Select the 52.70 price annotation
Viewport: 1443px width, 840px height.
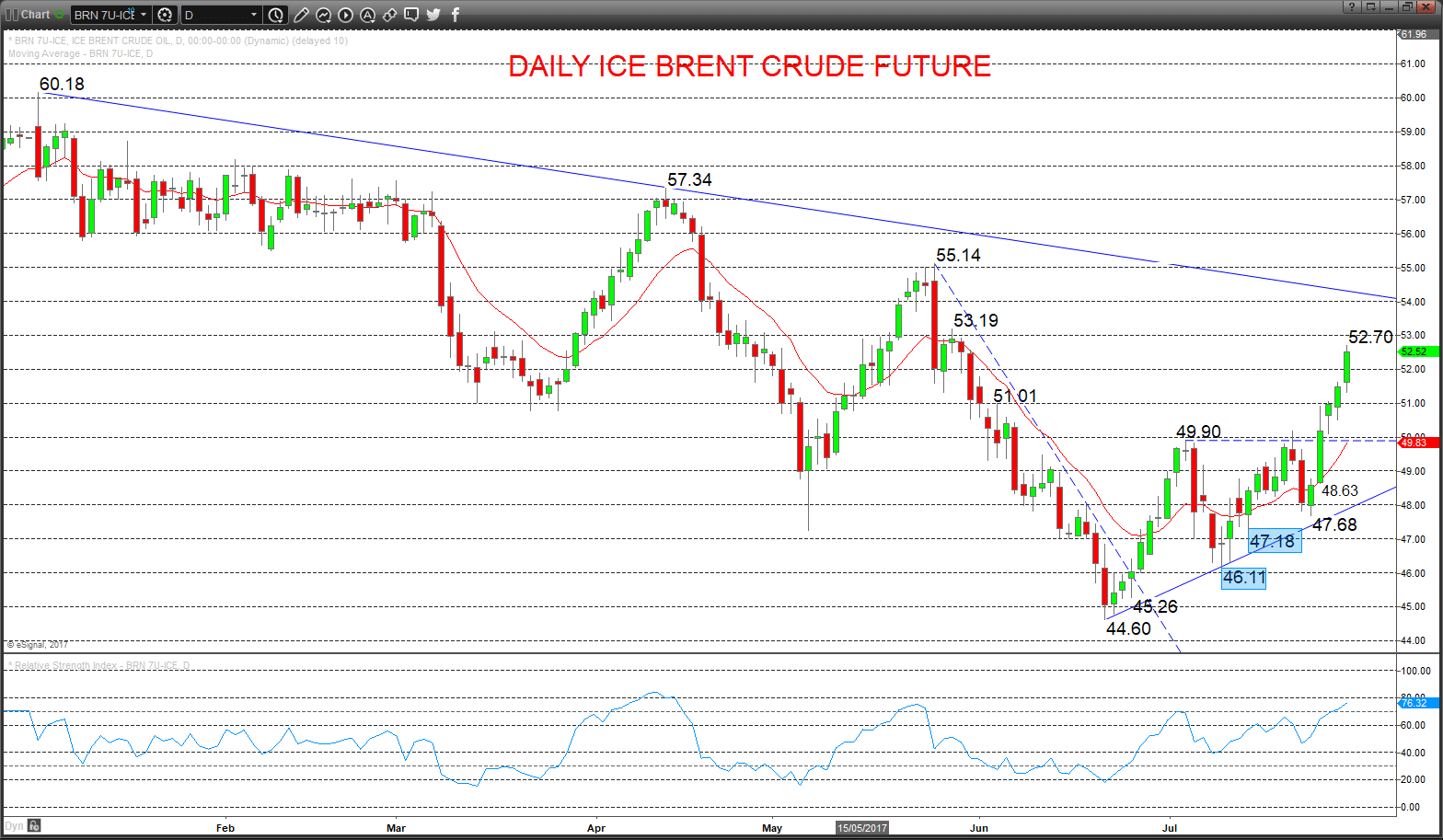pos(1370,337)
